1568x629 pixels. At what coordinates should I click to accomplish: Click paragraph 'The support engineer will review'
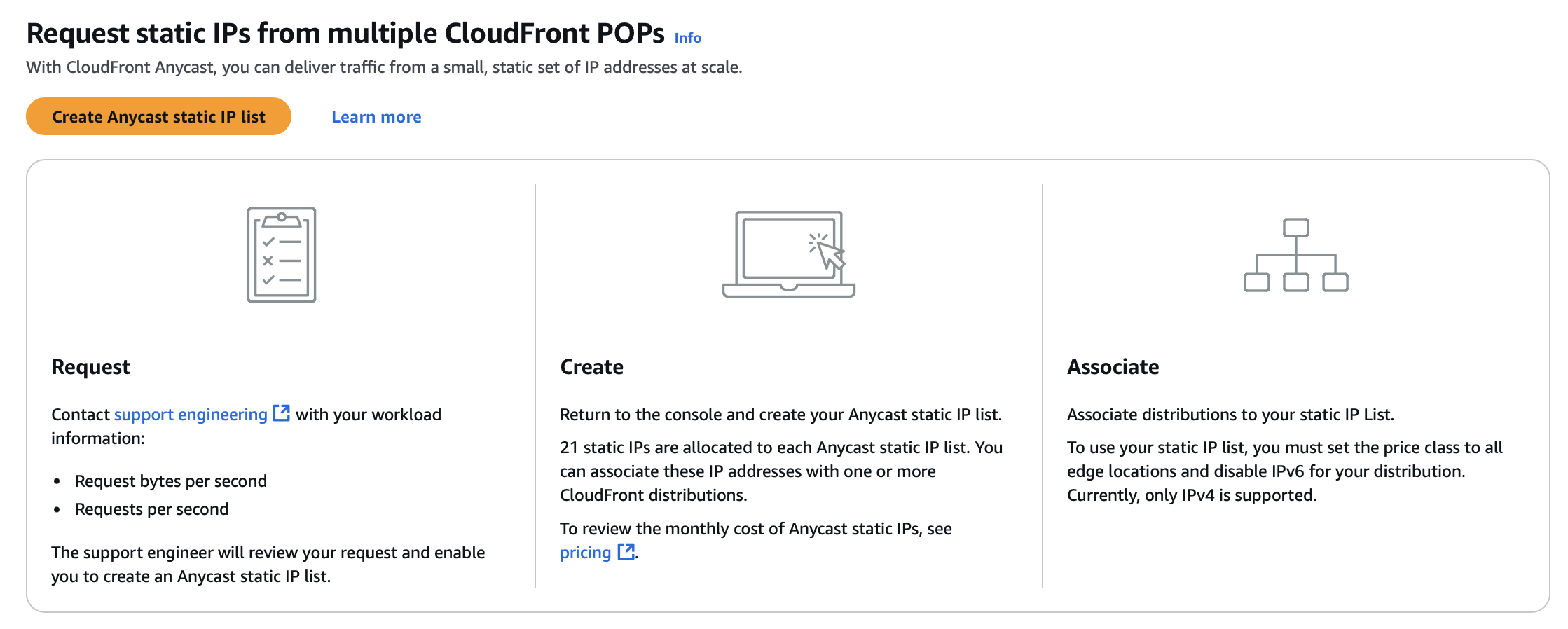[x=268, y=564]
